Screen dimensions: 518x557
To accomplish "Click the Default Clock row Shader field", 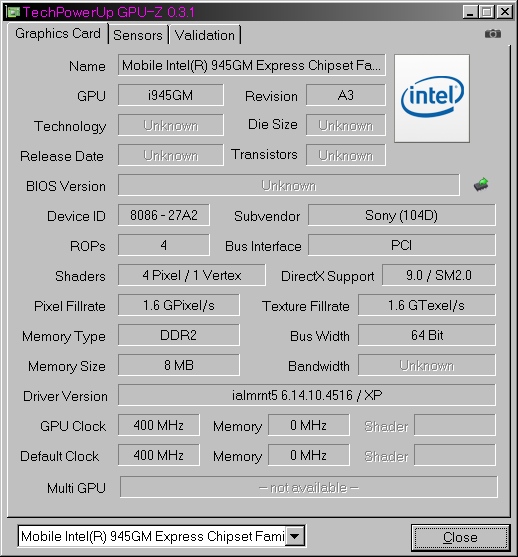I will click(455, 455).
